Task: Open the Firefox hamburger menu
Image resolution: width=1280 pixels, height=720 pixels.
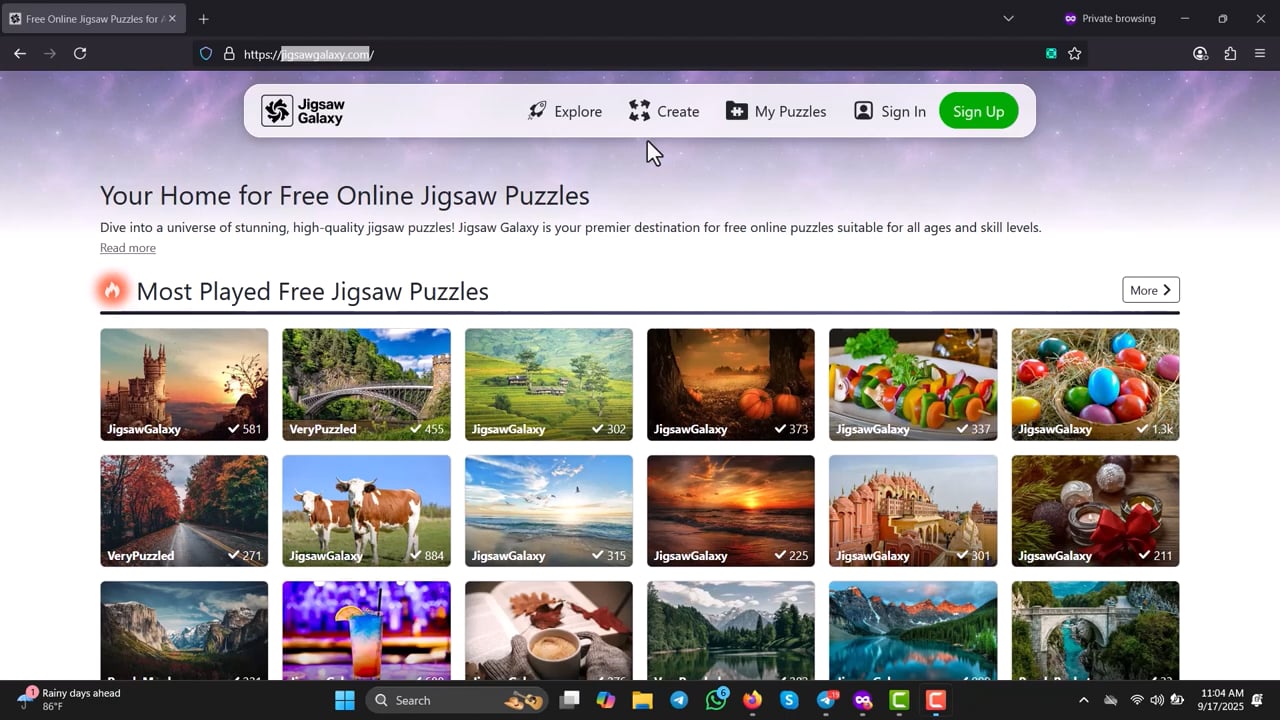Action: pyautogui.click(x=1260, y=54)
